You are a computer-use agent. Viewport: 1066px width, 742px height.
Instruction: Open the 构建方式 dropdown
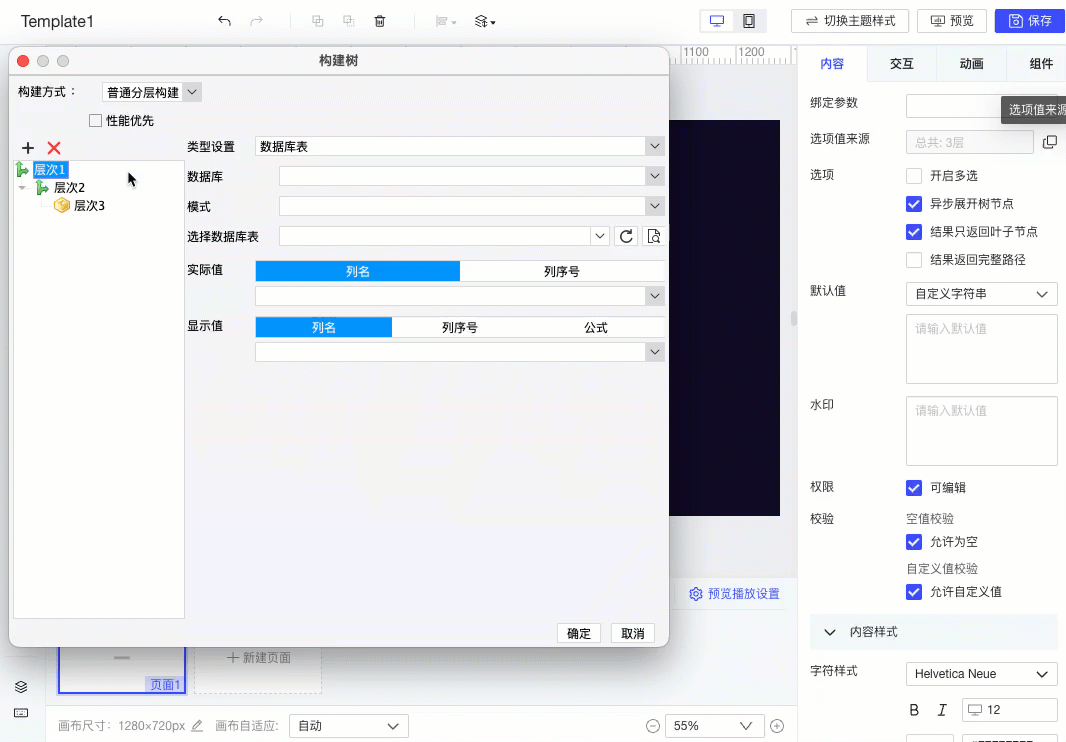[x=152, y=92]
